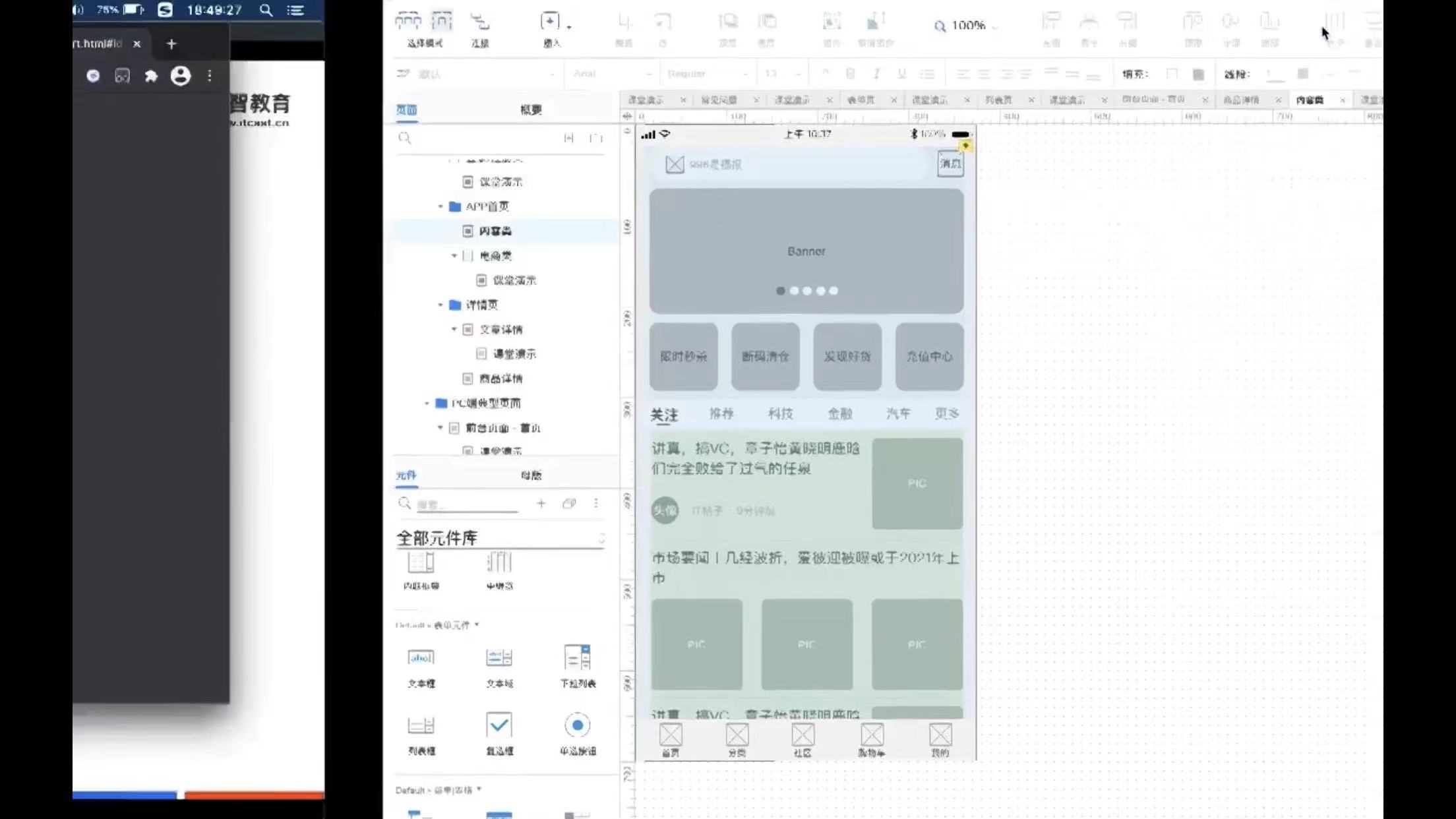
Task: Pick the 文本框 text field widget
Action: tap(421, 658)
